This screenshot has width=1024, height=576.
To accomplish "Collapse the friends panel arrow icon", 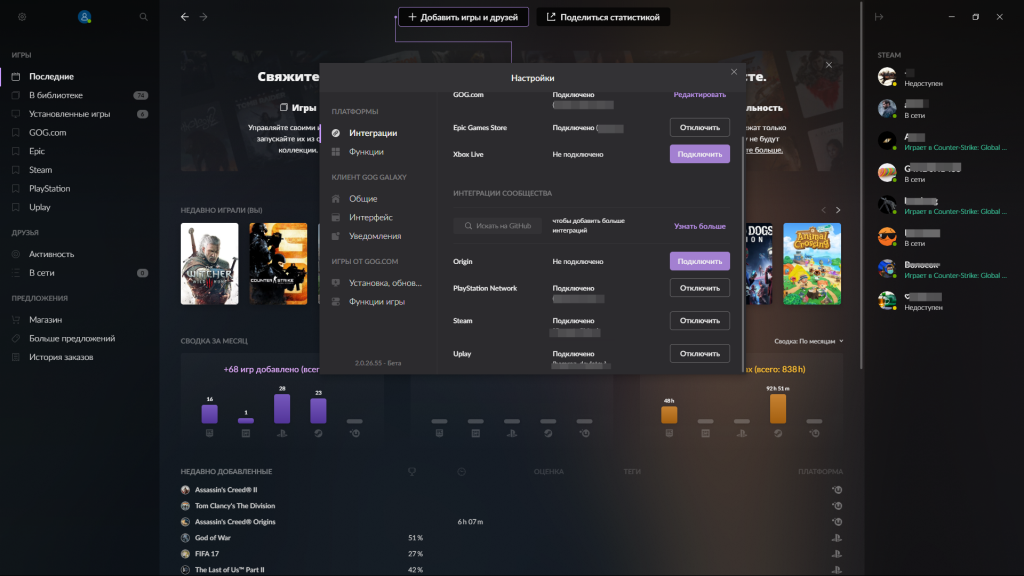I will pos(879,17).
